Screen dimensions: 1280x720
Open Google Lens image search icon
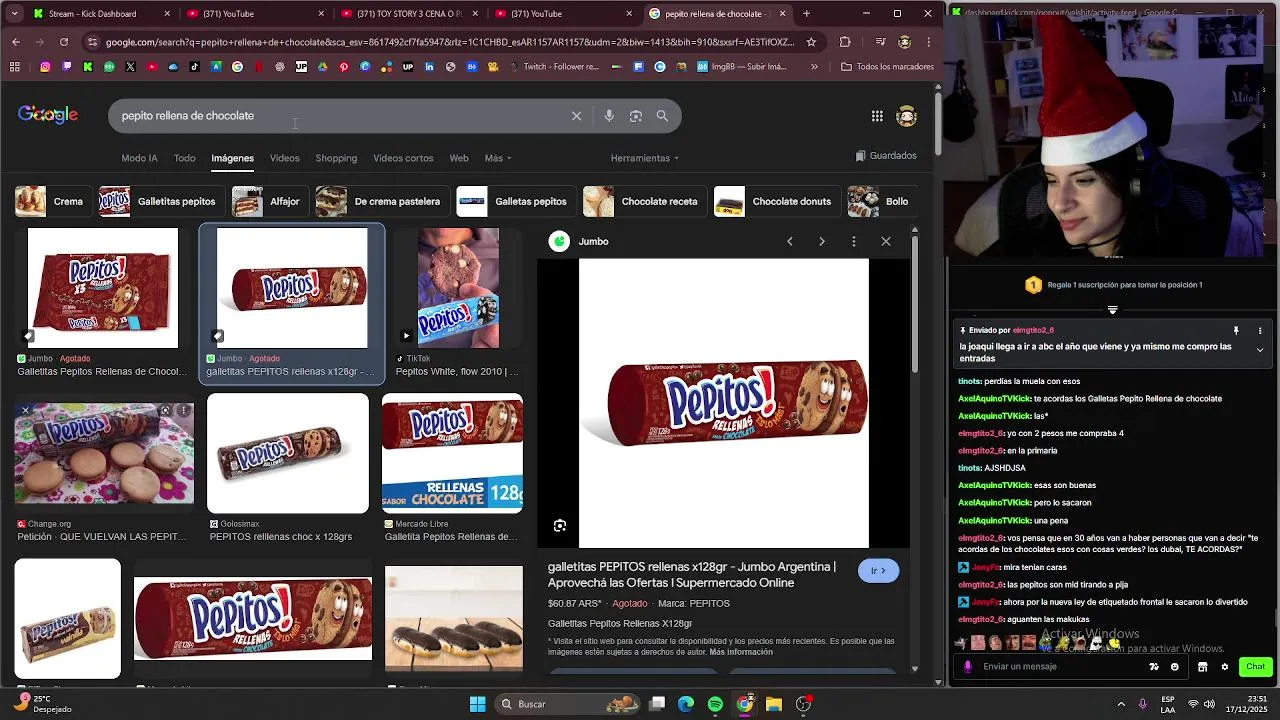[x=636, y=116]
